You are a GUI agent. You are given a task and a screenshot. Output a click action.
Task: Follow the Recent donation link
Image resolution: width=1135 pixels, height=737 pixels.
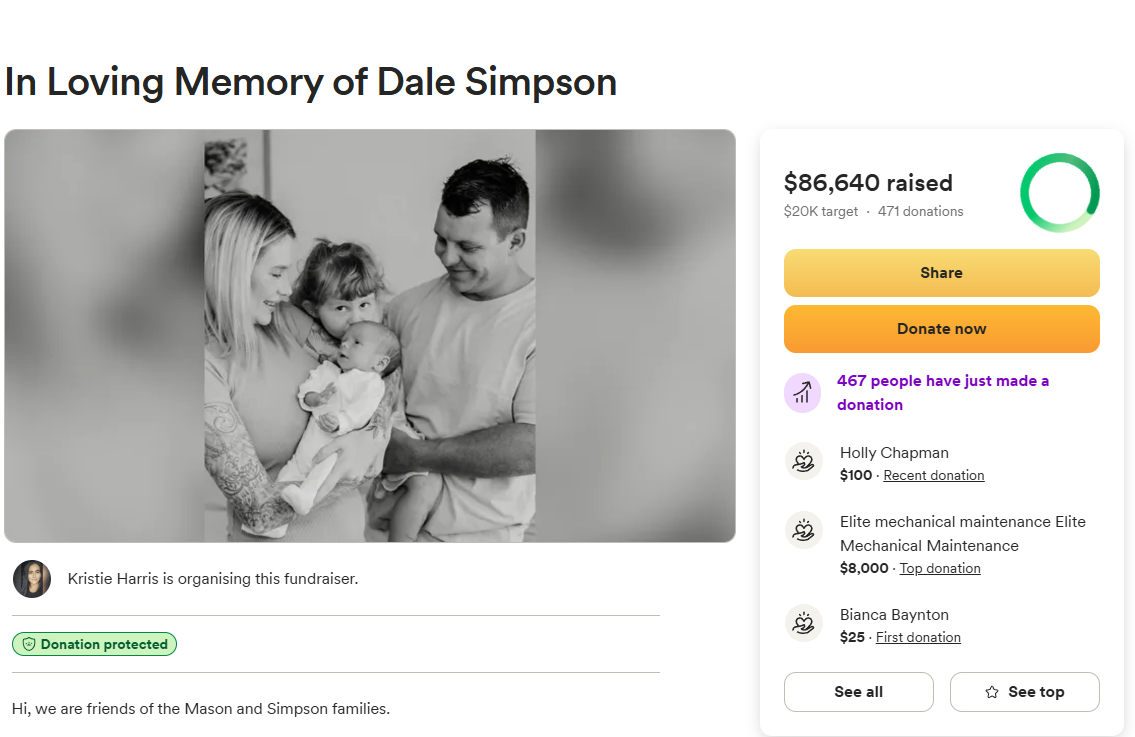pyautogui.click(x=934, y=476)
